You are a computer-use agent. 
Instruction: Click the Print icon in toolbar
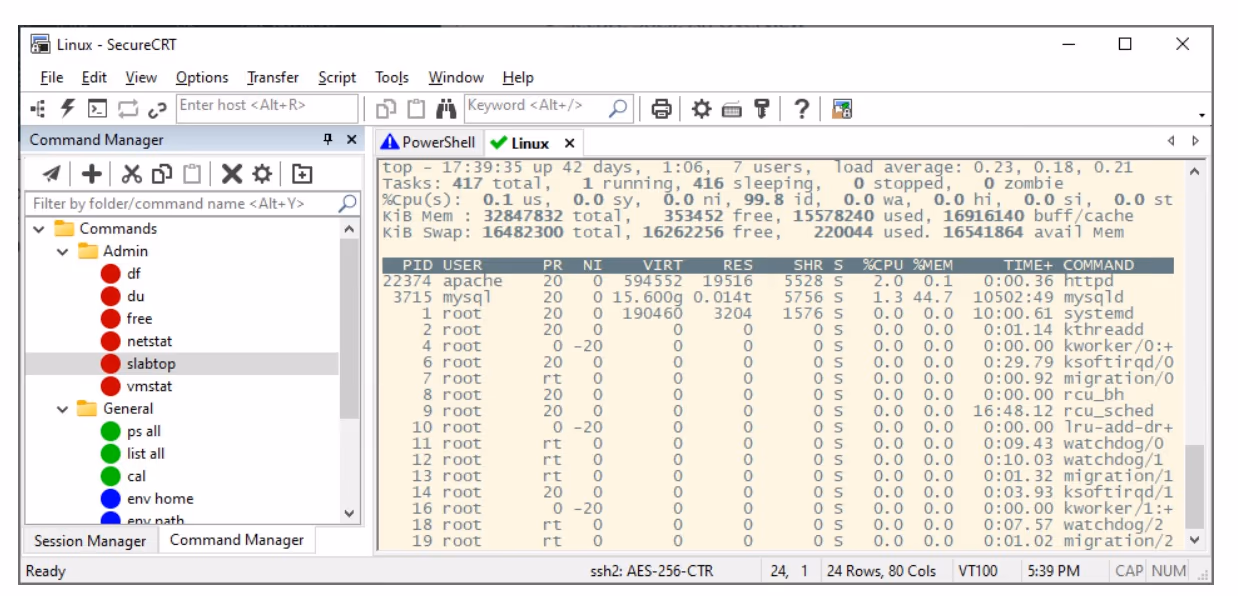661,108
